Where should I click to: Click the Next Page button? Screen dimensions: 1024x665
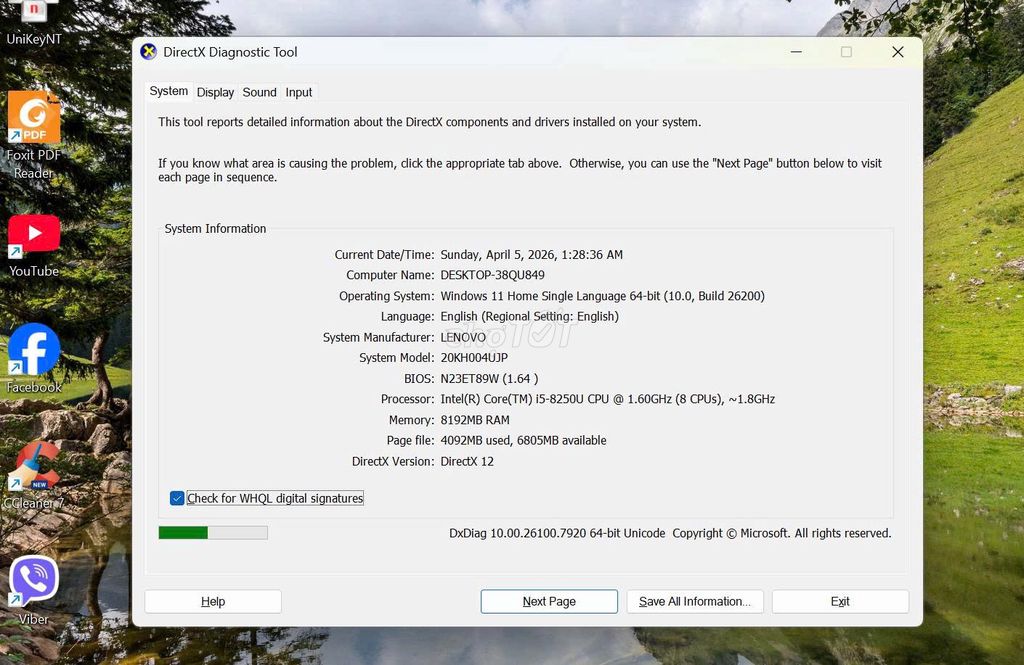pyautogui.click(x=549, y=601)
